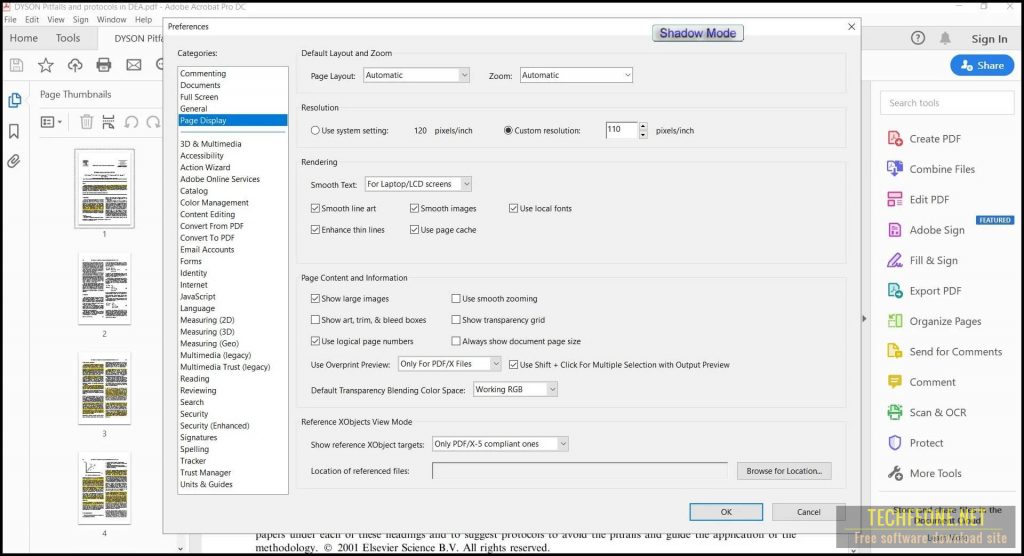
Task: Click the cloud upload toolbar icon
Action: [75, 65]
